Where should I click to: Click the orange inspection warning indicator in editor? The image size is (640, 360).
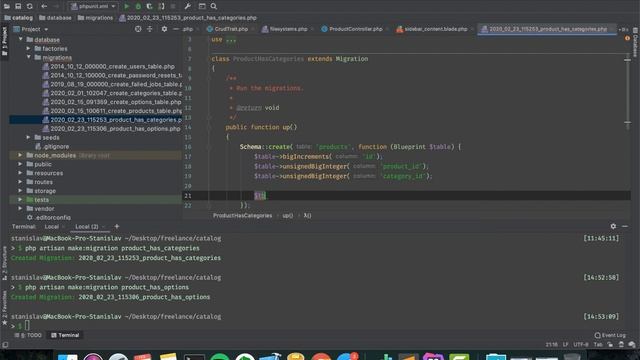point(627,38)
